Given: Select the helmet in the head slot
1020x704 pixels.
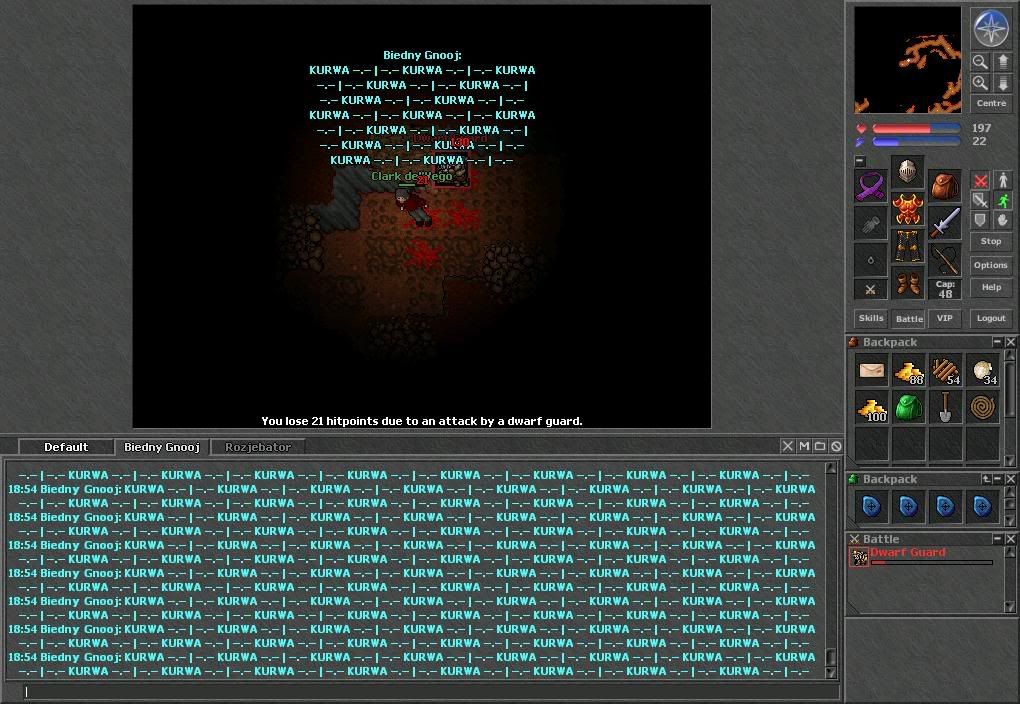Looking at the screenshot, I should pyautogui.click(x=907, y=172).
